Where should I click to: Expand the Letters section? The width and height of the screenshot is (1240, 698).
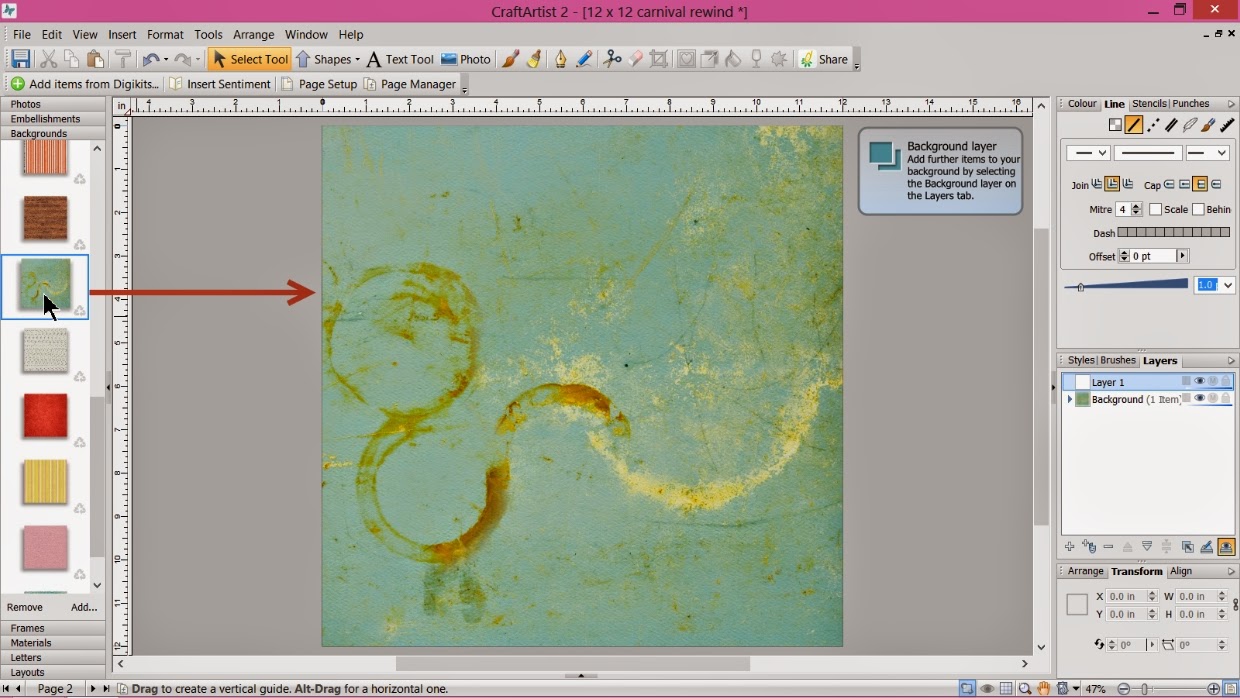coord(53,658)
